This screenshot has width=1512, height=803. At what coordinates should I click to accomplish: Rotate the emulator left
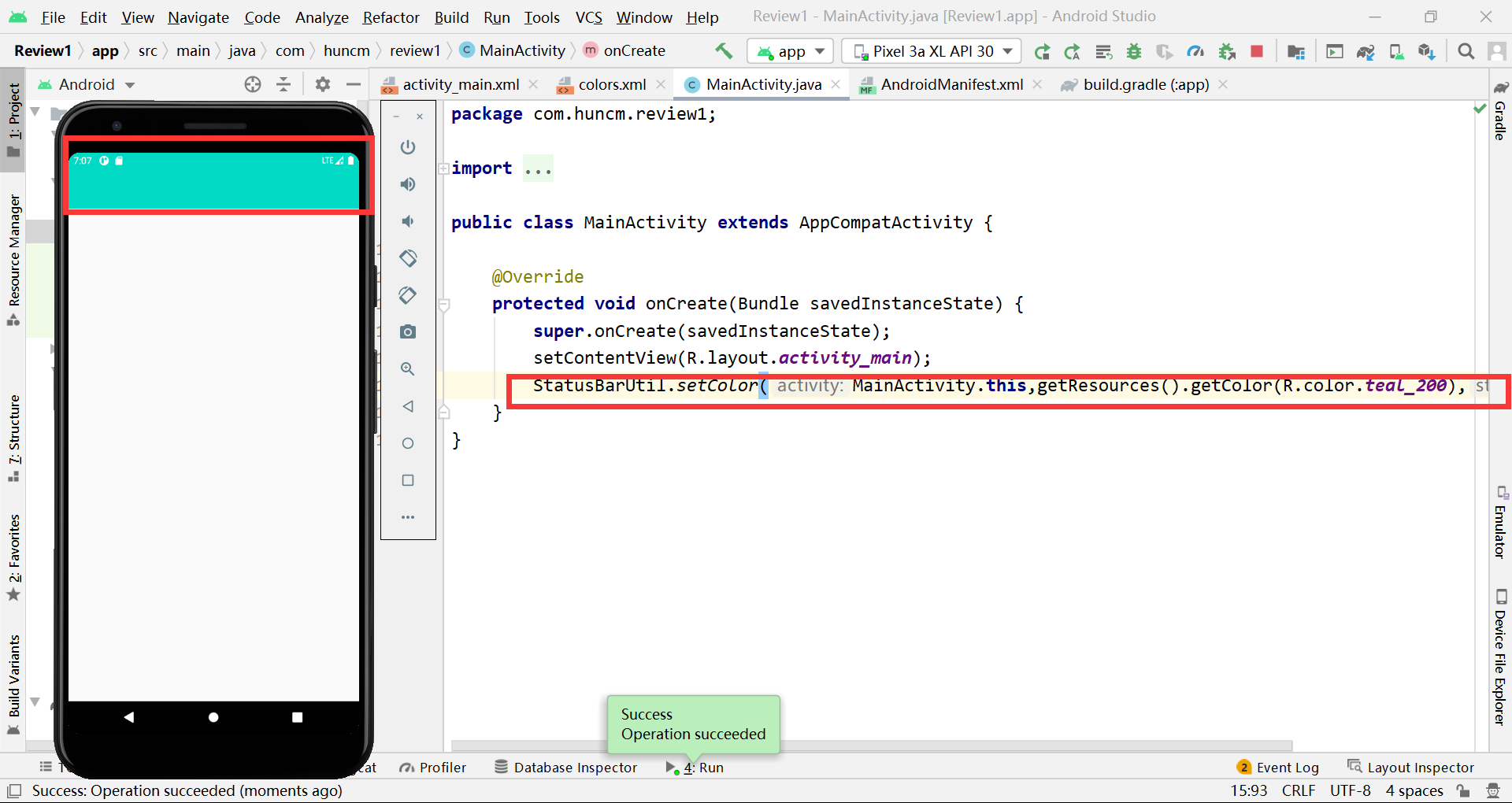(407, 258)
